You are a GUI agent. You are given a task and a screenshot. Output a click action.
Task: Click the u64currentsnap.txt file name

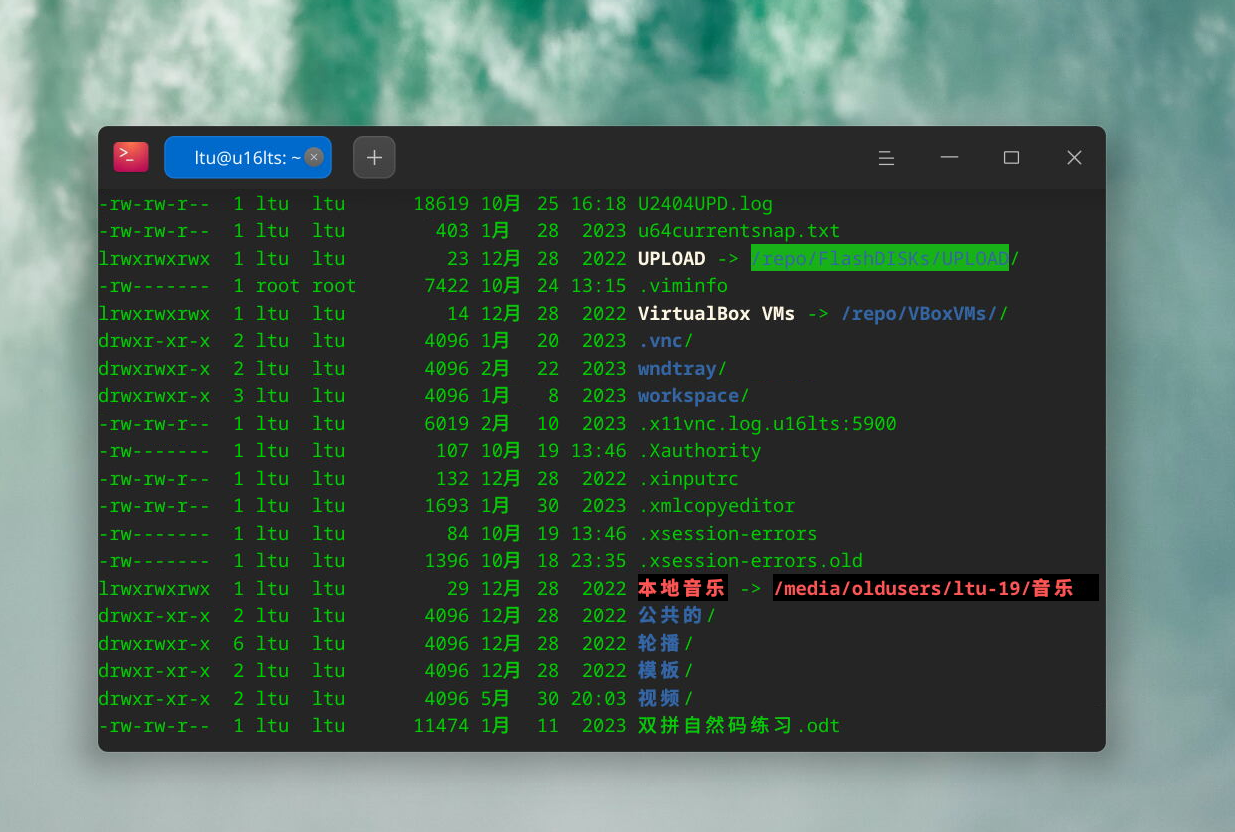pos(739,231)
